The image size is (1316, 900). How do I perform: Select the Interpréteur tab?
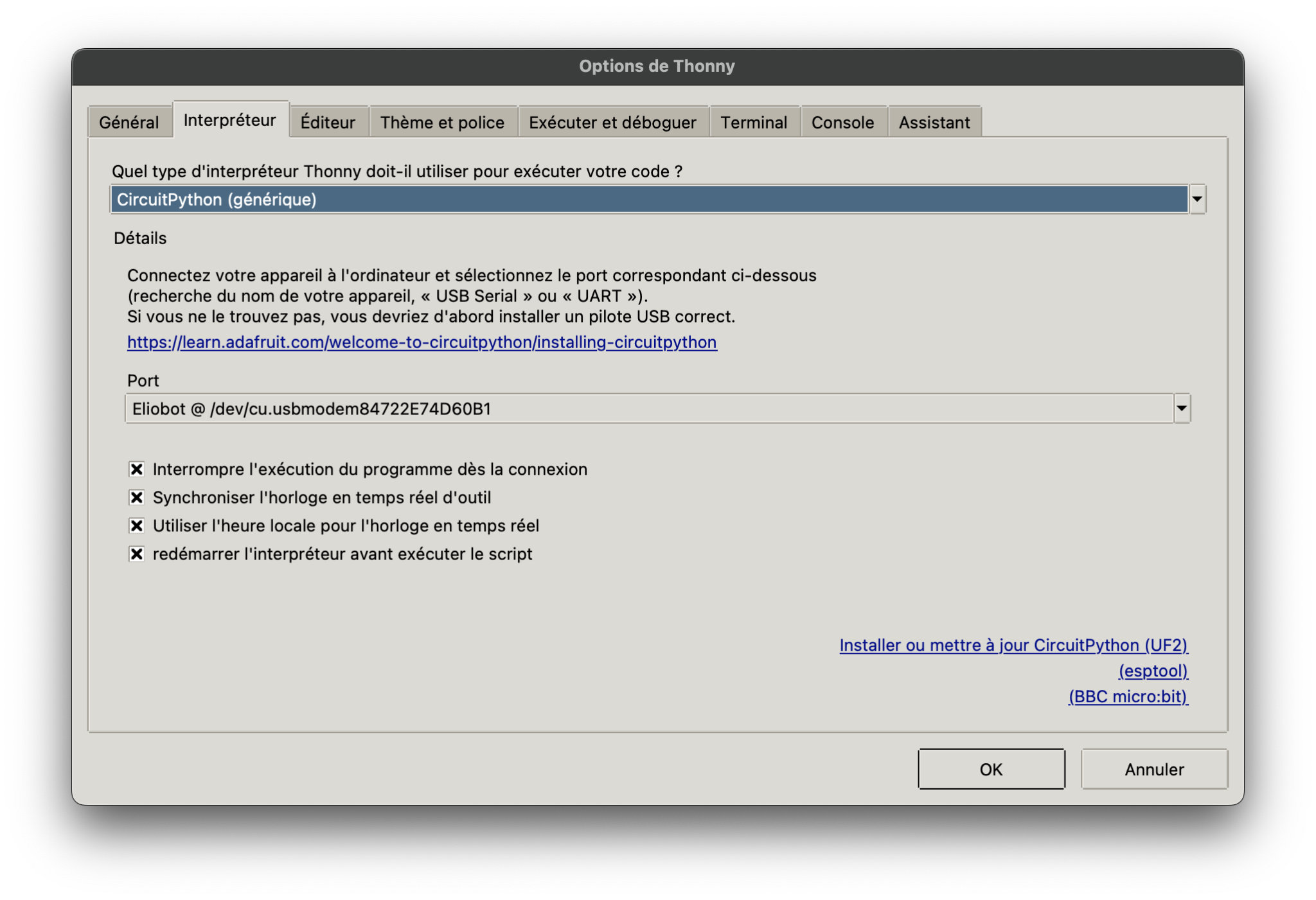tap(230, 120)
